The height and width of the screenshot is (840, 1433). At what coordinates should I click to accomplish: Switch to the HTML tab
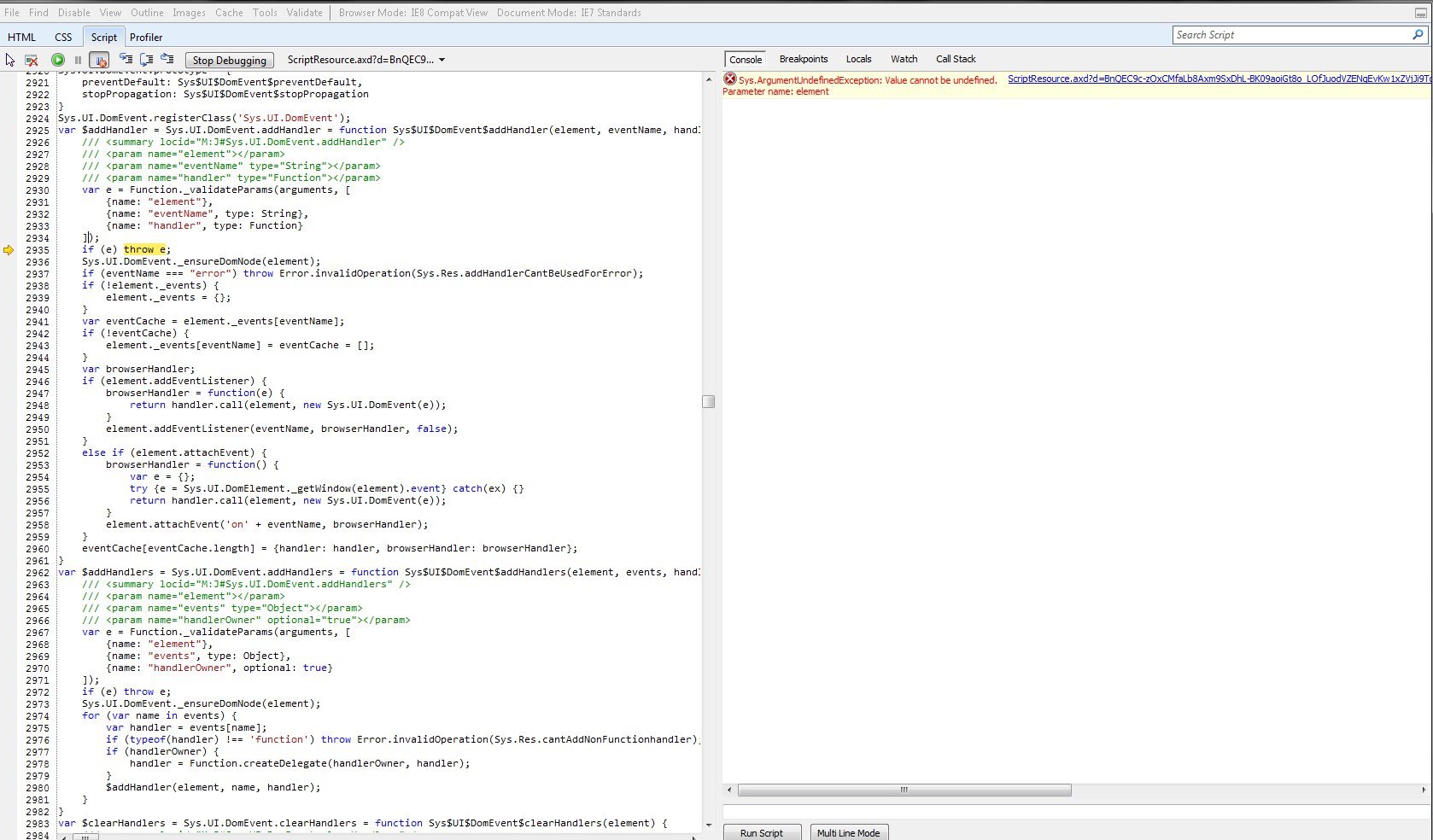click(22, 37)
